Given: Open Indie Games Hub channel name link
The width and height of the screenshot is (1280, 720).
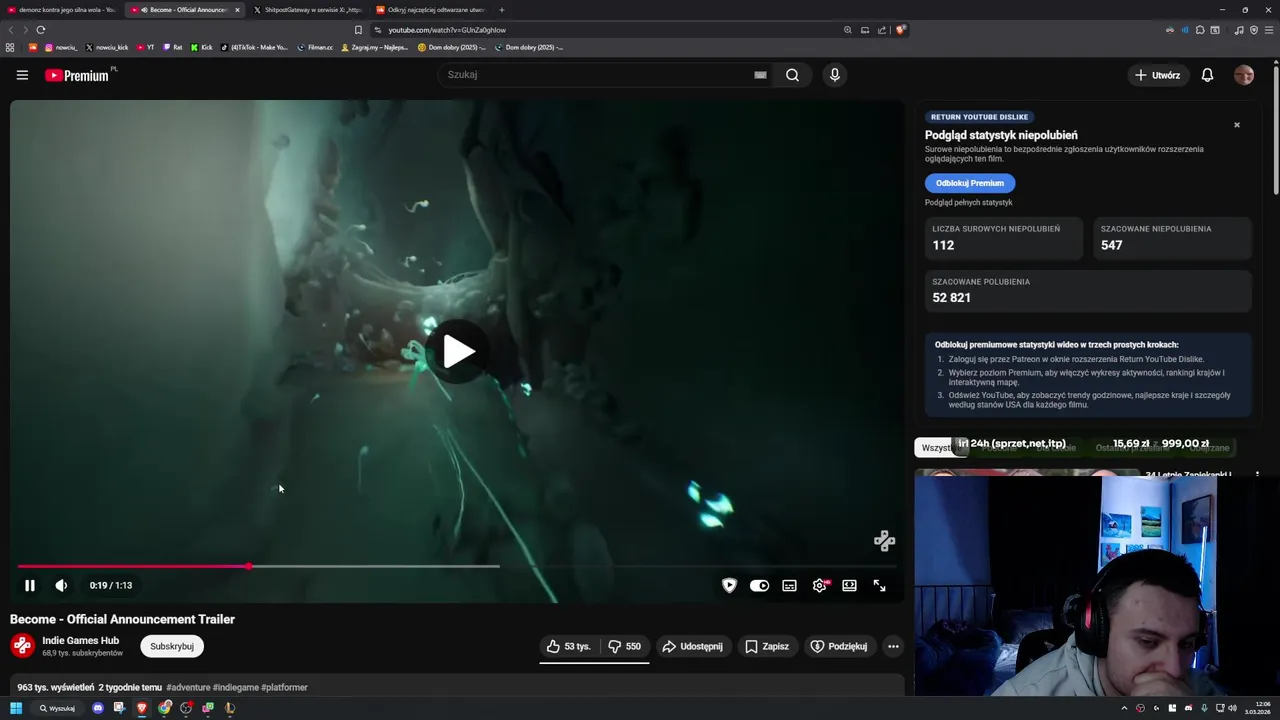Looking at the screenshot, I should (x=80, y=640).
